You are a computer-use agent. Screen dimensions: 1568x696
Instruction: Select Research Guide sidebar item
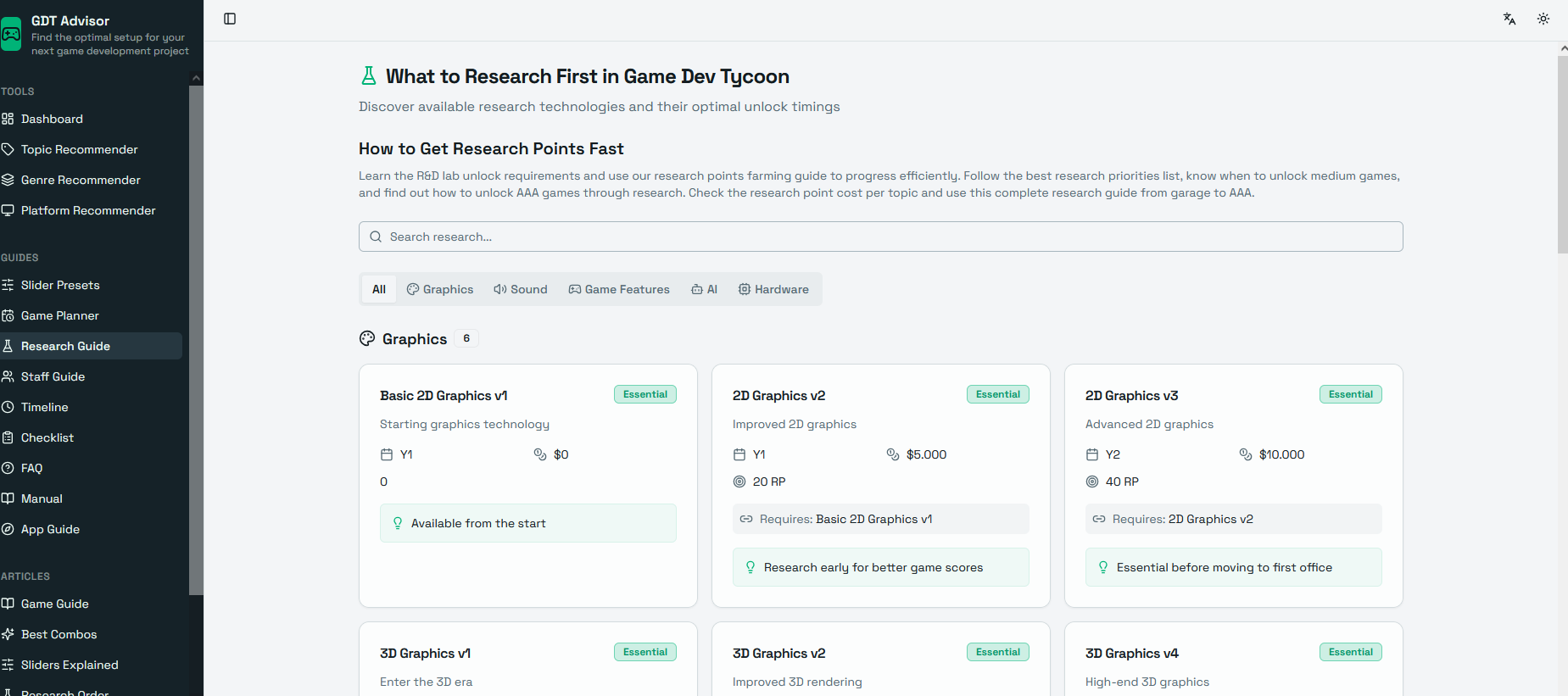point(91,346)
